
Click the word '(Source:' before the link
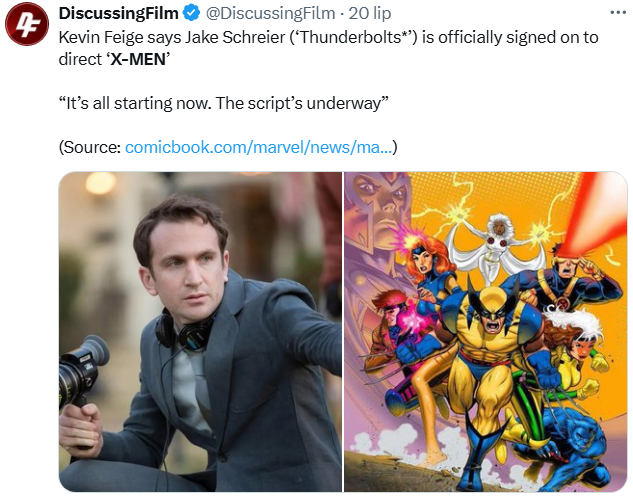point(90,147)
